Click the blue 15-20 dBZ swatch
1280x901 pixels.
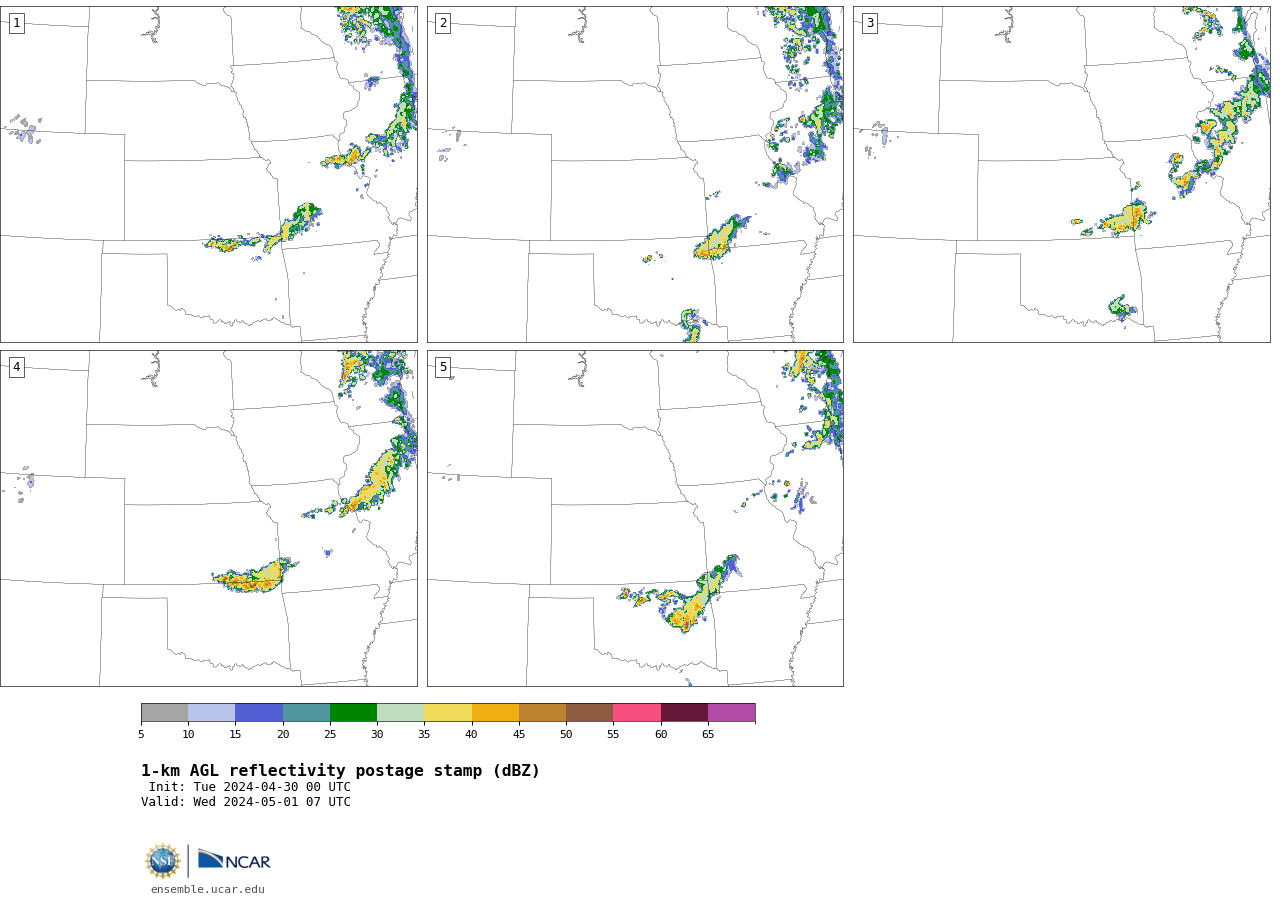[x=259, y=712]
